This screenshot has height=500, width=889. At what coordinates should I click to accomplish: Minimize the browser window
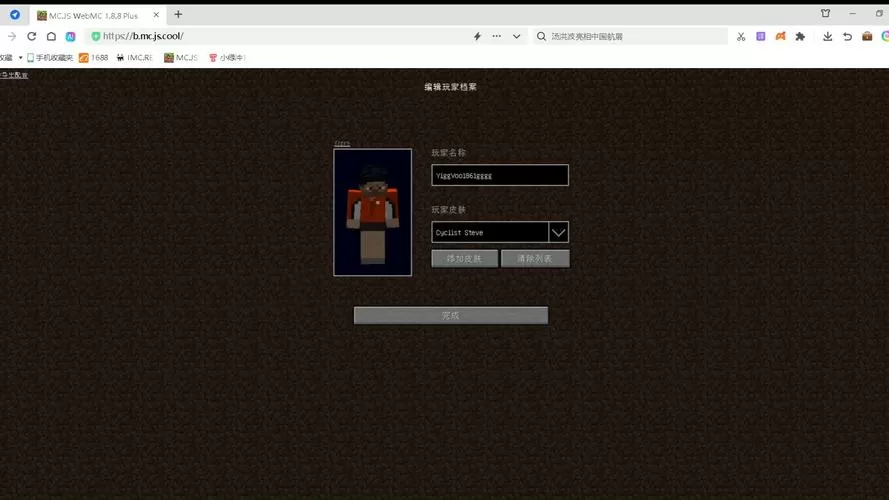pos(852,13)
